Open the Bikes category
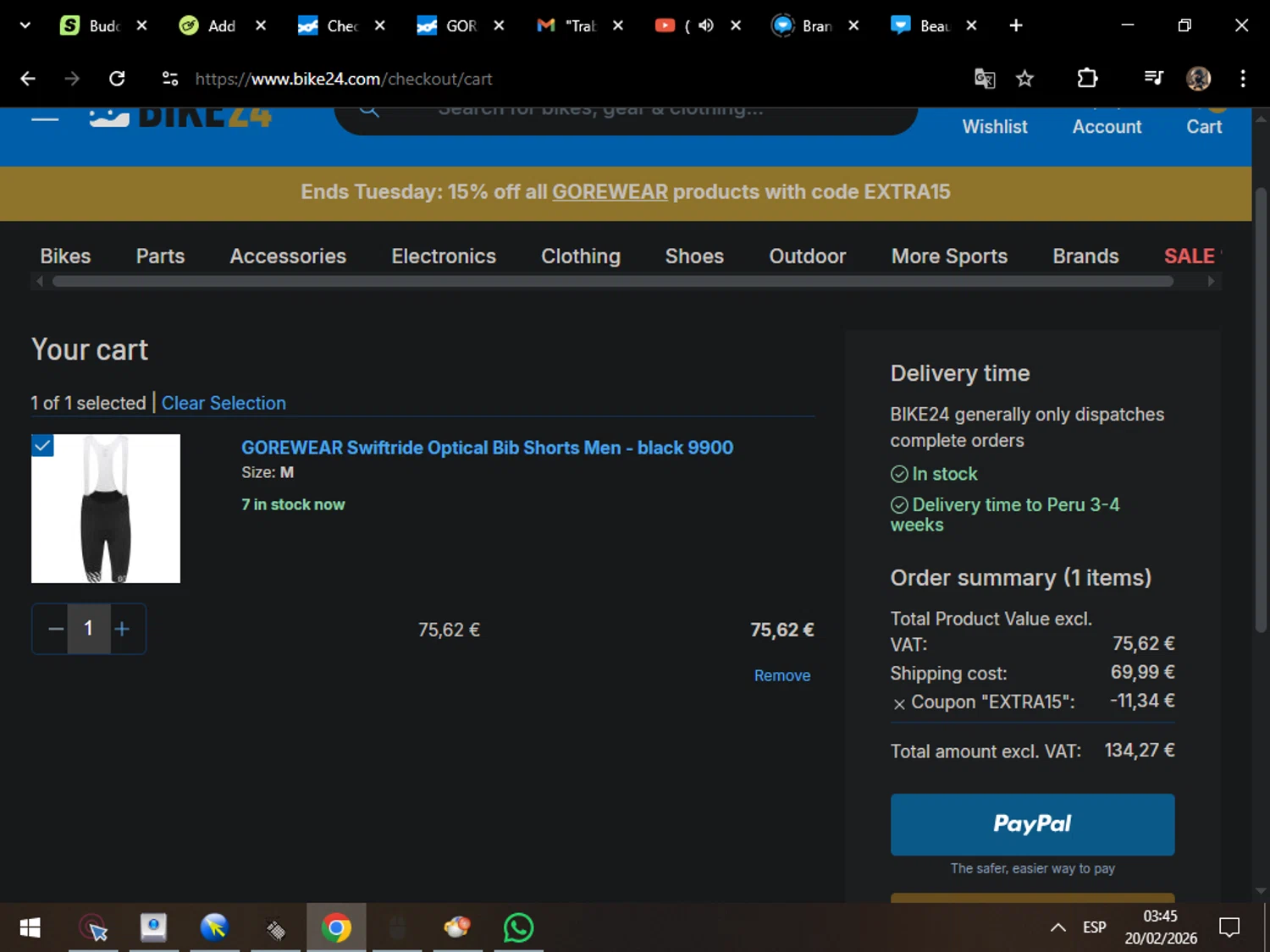The width and height of the screenshot is (1270, 952). pos(65,256)
